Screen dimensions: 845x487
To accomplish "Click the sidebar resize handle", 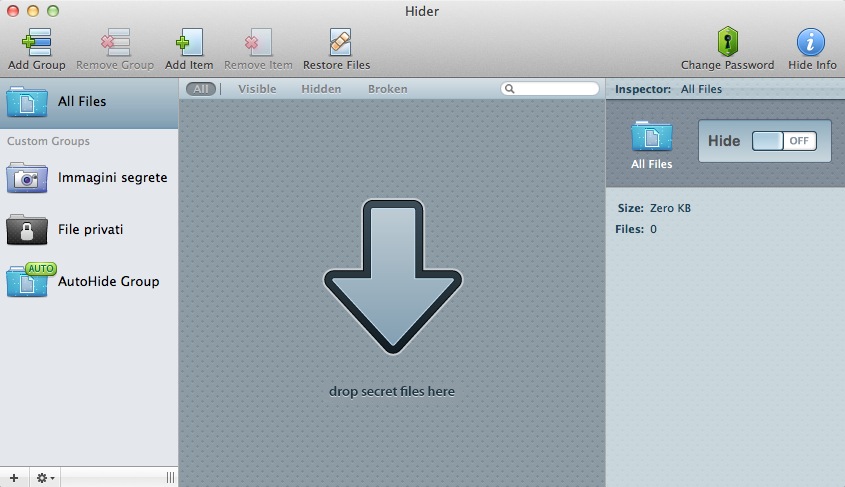I will [x=170, y=478].
